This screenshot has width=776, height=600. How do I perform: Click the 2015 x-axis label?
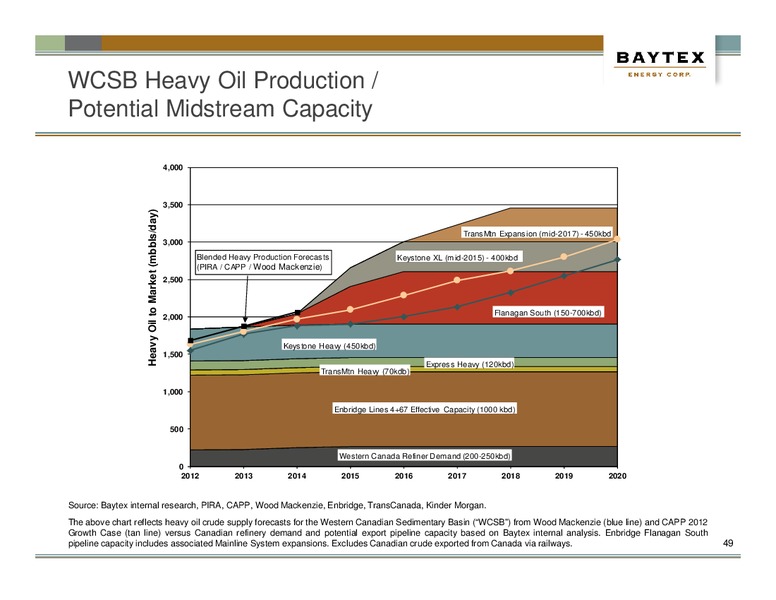tap(350, 476)
